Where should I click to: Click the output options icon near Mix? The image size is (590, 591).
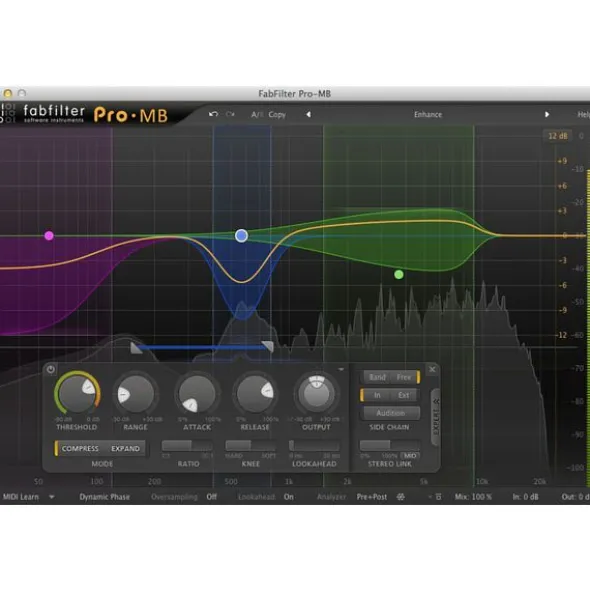point(438,497)
